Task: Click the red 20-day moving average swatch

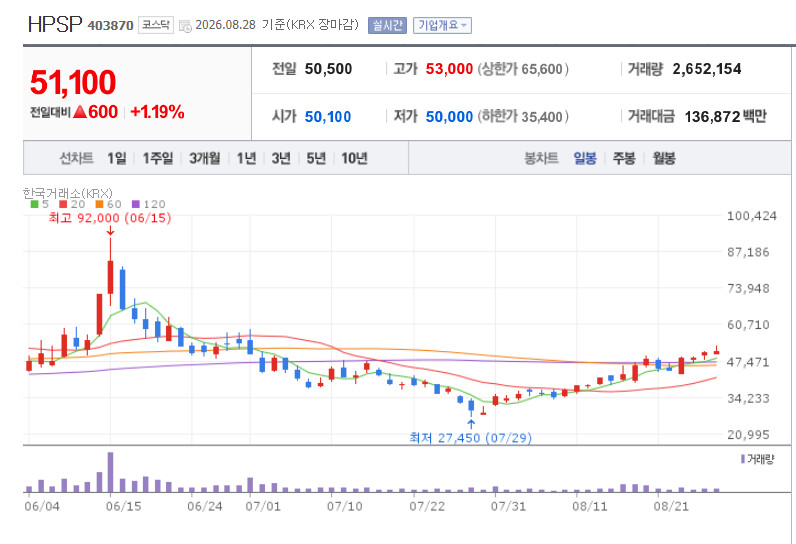Action: (x=63, y=204)
